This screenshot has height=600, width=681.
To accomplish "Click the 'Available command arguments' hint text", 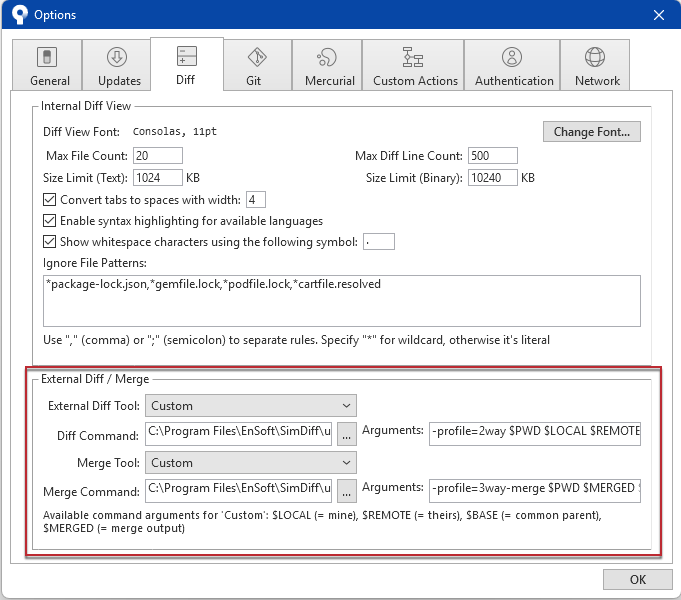I will (322, 522).
